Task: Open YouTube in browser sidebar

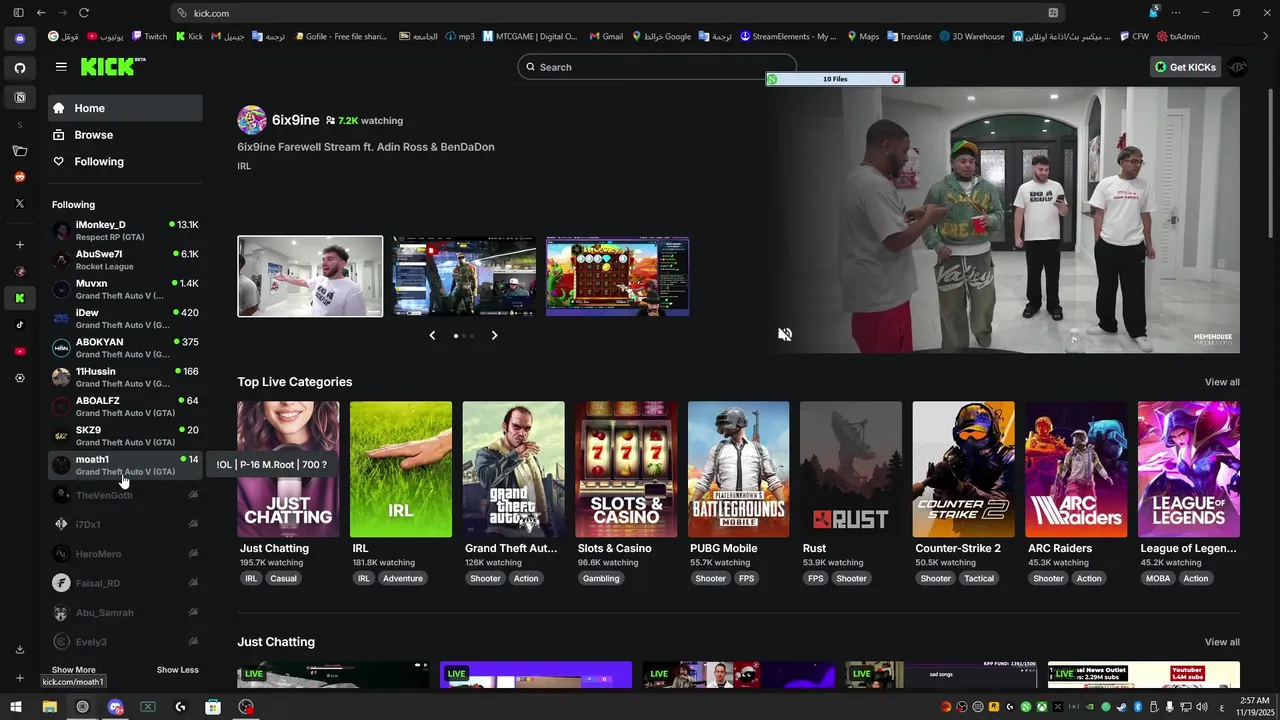Action: click(20, 351)
